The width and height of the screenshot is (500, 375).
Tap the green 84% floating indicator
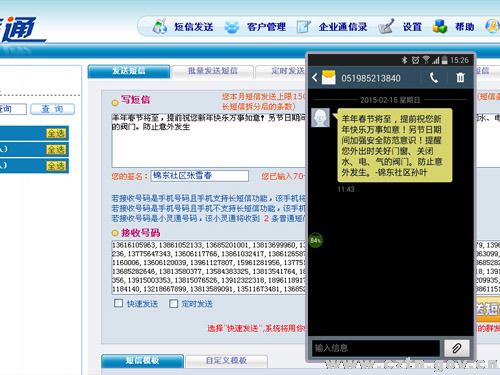coord(316,240)
